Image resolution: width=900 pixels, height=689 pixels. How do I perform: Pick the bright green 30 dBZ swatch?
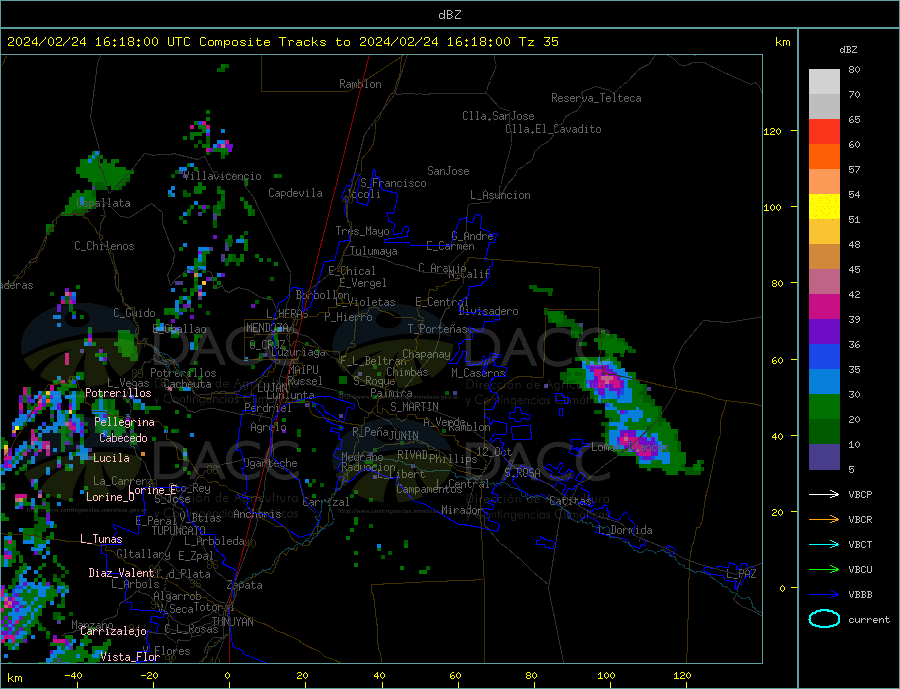[x=824, y=407]
